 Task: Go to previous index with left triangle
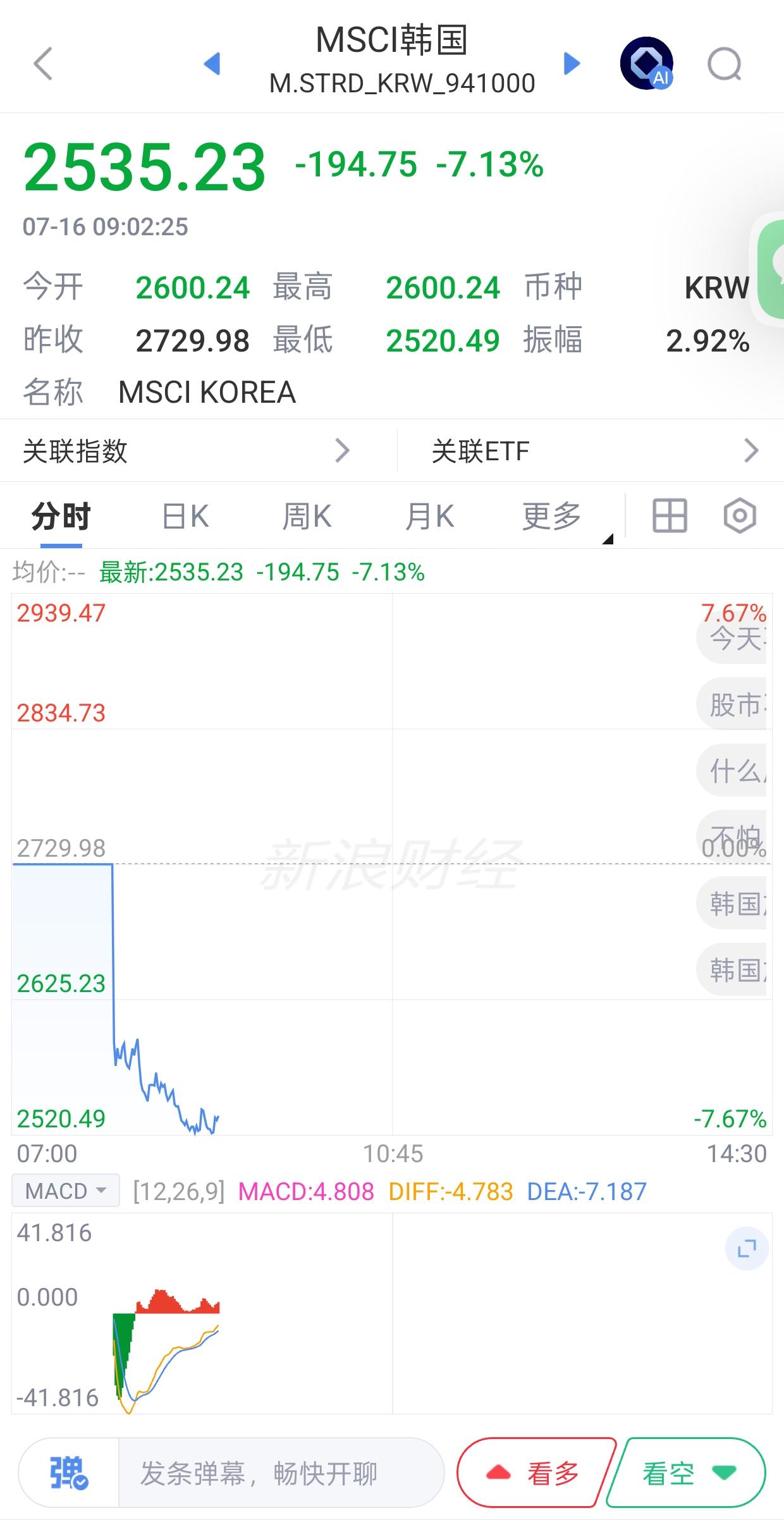point(212,63)
